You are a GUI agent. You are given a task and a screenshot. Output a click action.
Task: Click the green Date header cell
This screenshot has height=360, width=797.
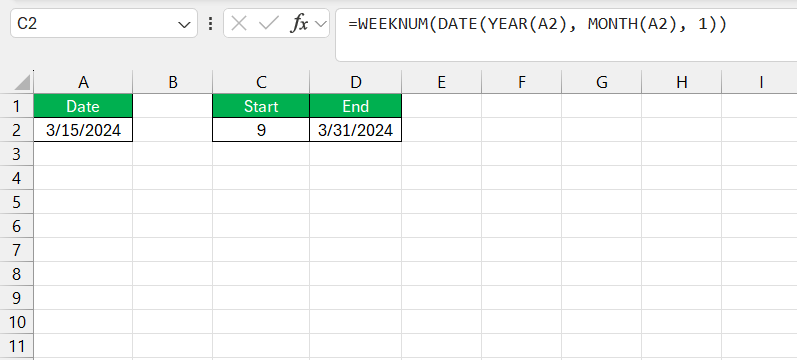[83, 106]
